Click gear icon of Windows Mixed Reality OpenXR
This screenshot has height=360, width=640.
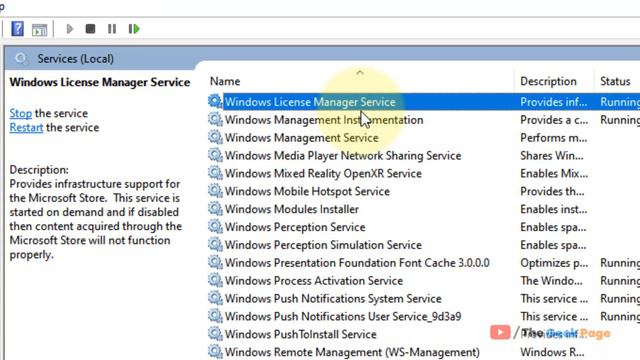[x=215, y=173]
